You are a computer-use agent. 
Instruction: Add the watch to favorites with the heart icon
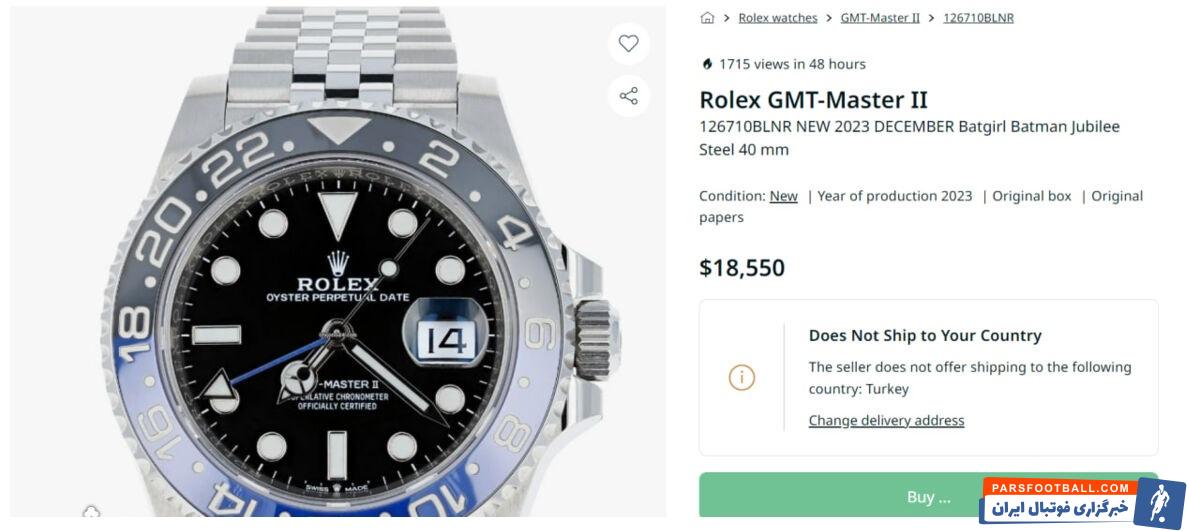628,44
